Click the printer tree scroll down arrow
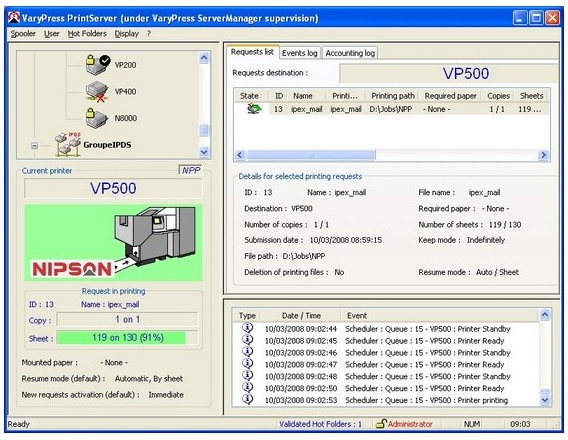Image resolution: width=568 pixels, height=440 pixels. pos(204,152)
